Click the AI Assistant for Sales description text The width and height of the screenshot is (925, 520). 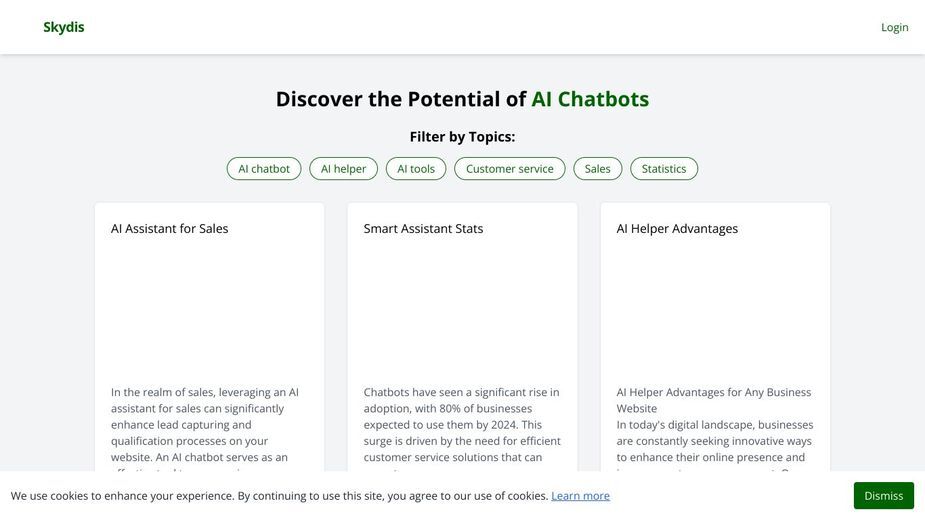[206, 427]
